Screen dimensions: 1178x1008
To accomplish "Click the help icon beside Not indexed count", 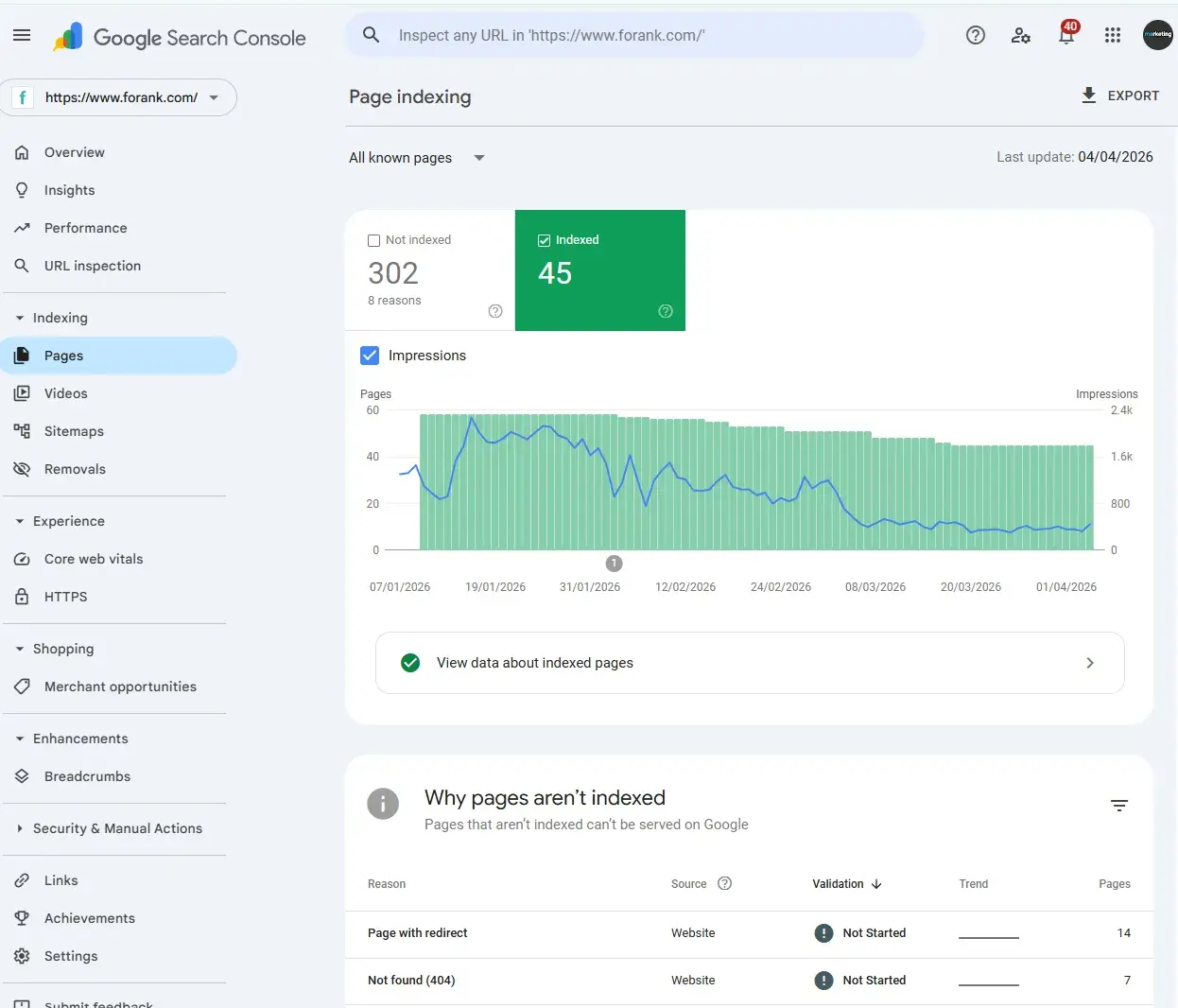I will click(x=495, y=311).
